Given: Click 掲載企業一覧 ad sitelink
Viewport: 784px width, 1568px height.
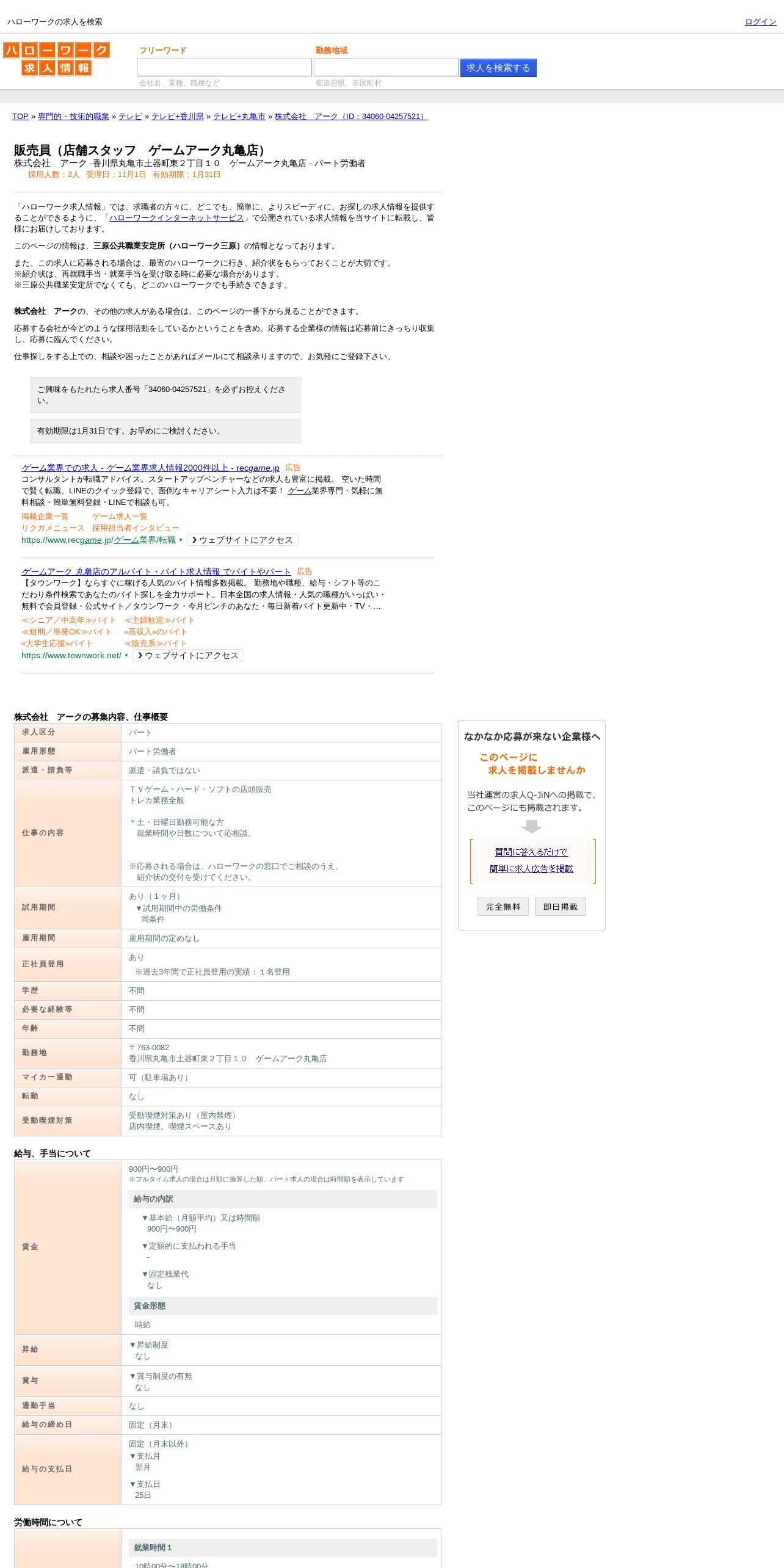Looking at the screenshot, I should coord(45,517).
